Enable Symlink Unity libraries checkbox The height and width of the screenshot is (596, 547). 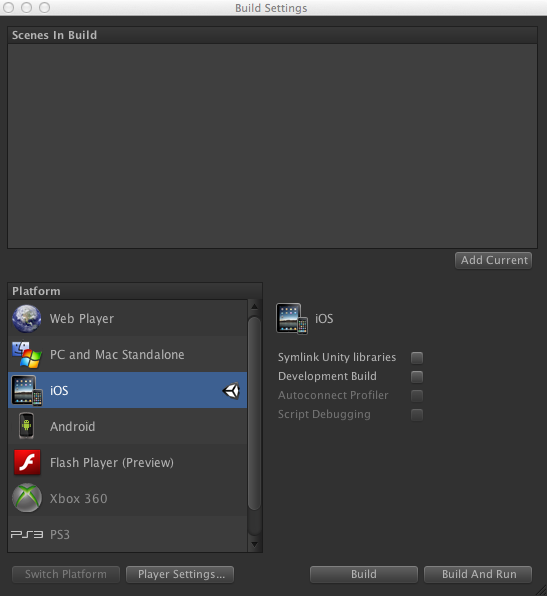417,358
